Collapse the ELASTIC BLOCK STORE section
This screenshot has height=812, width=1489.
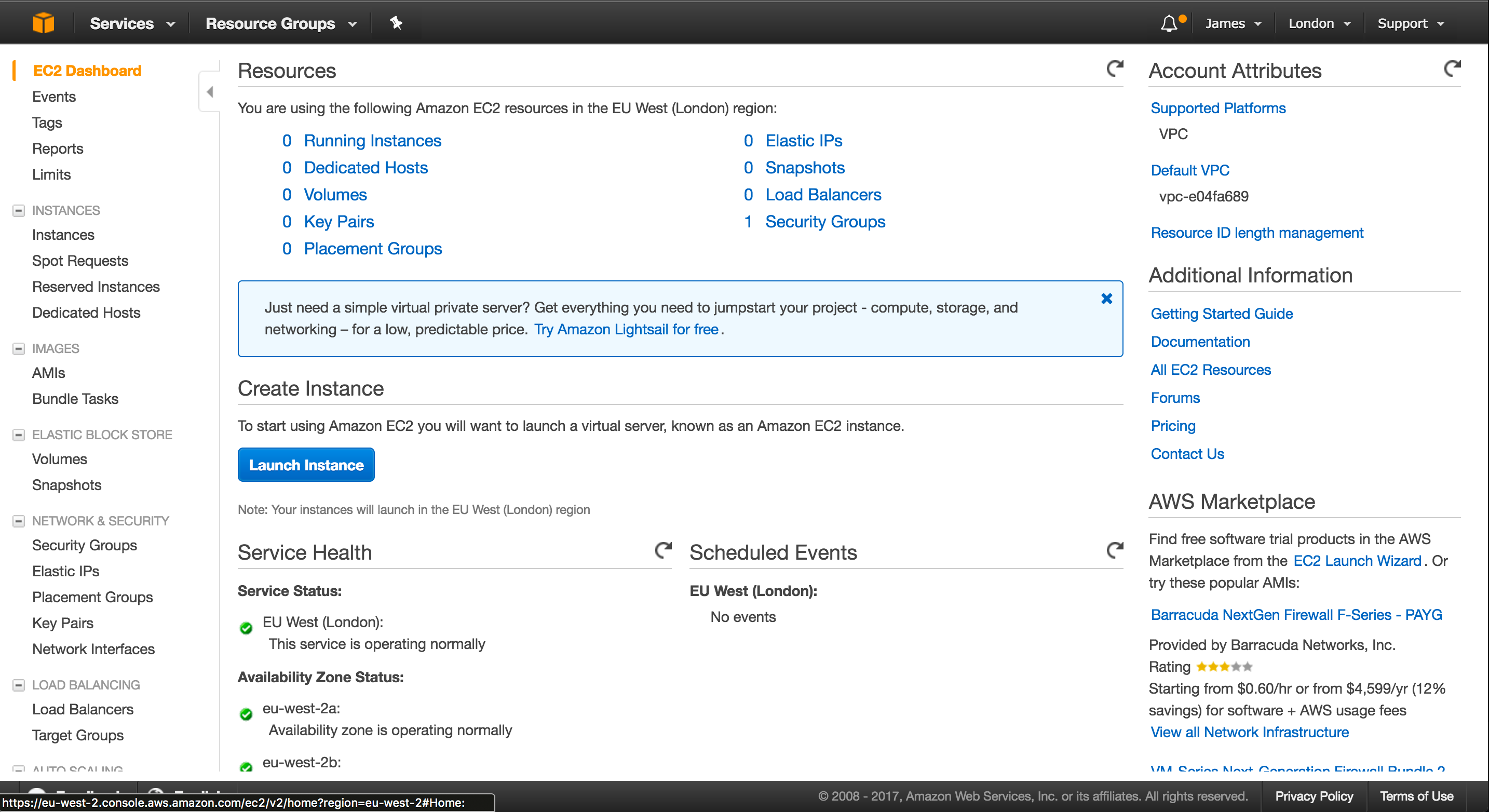pyautogui.click(x=19, y=435)
